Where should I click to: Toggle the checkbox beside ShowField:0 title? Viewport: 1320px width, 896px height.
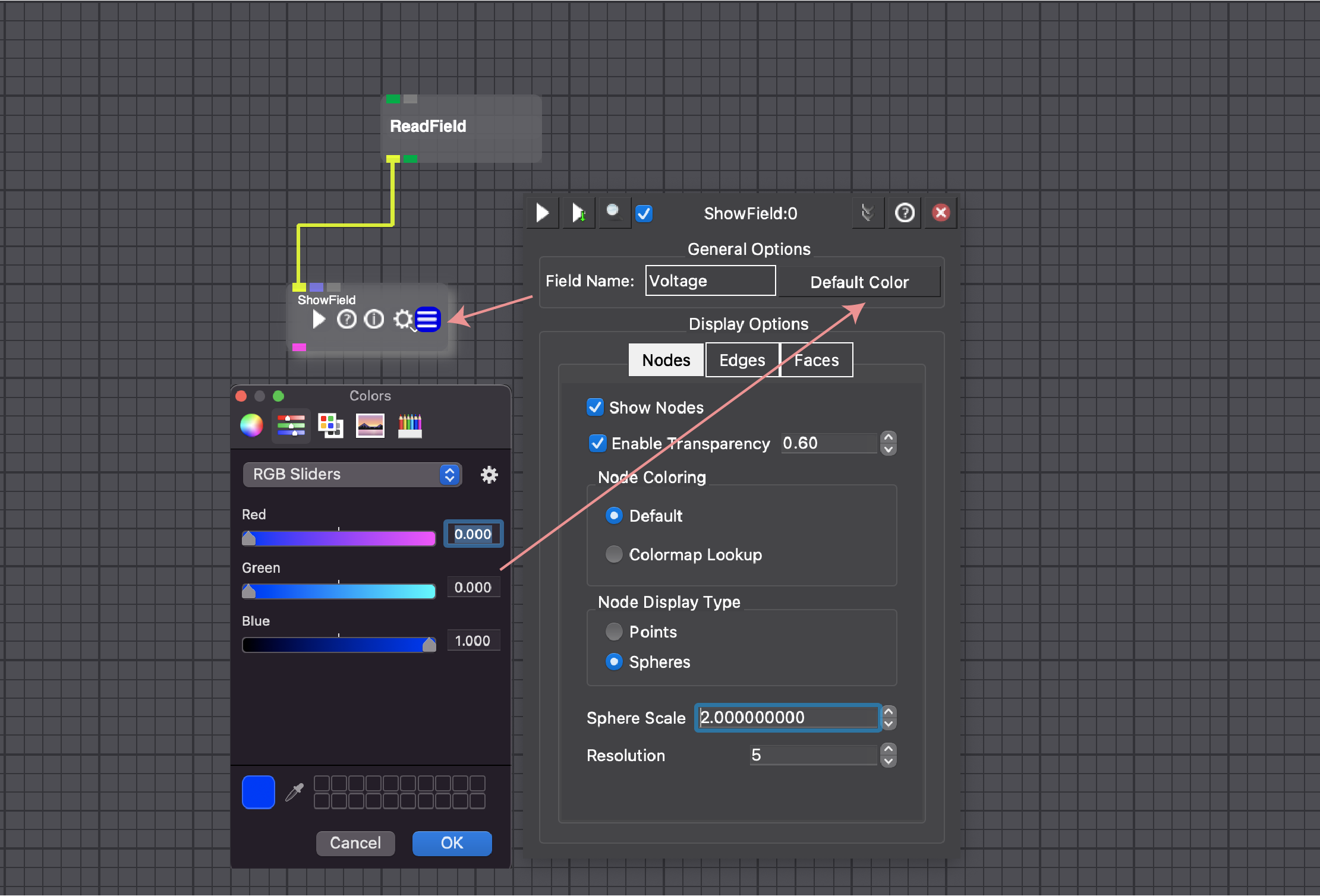coord(644,213)
